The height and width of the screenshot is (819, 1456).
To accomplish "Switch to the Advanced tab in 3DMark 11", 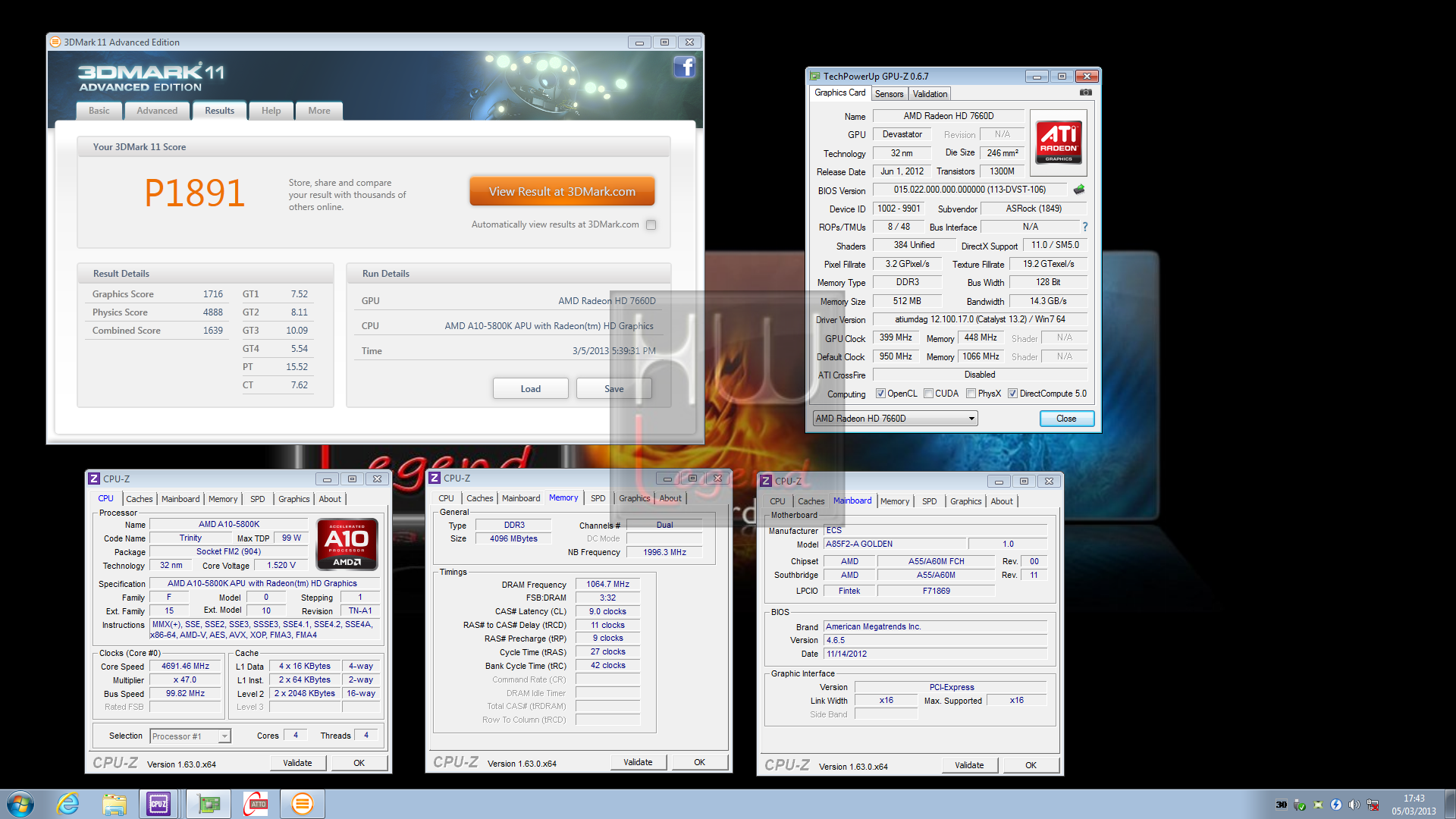I will (157, 111).
